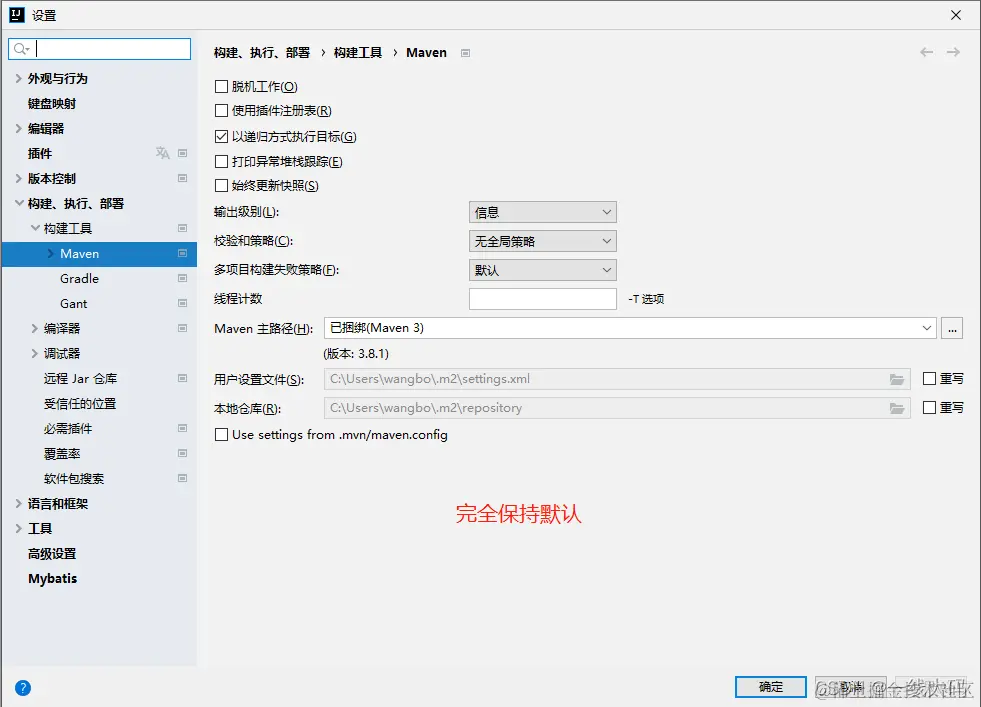Check 重写 for local repository
The image size is (981, 707).
point(930,408)
